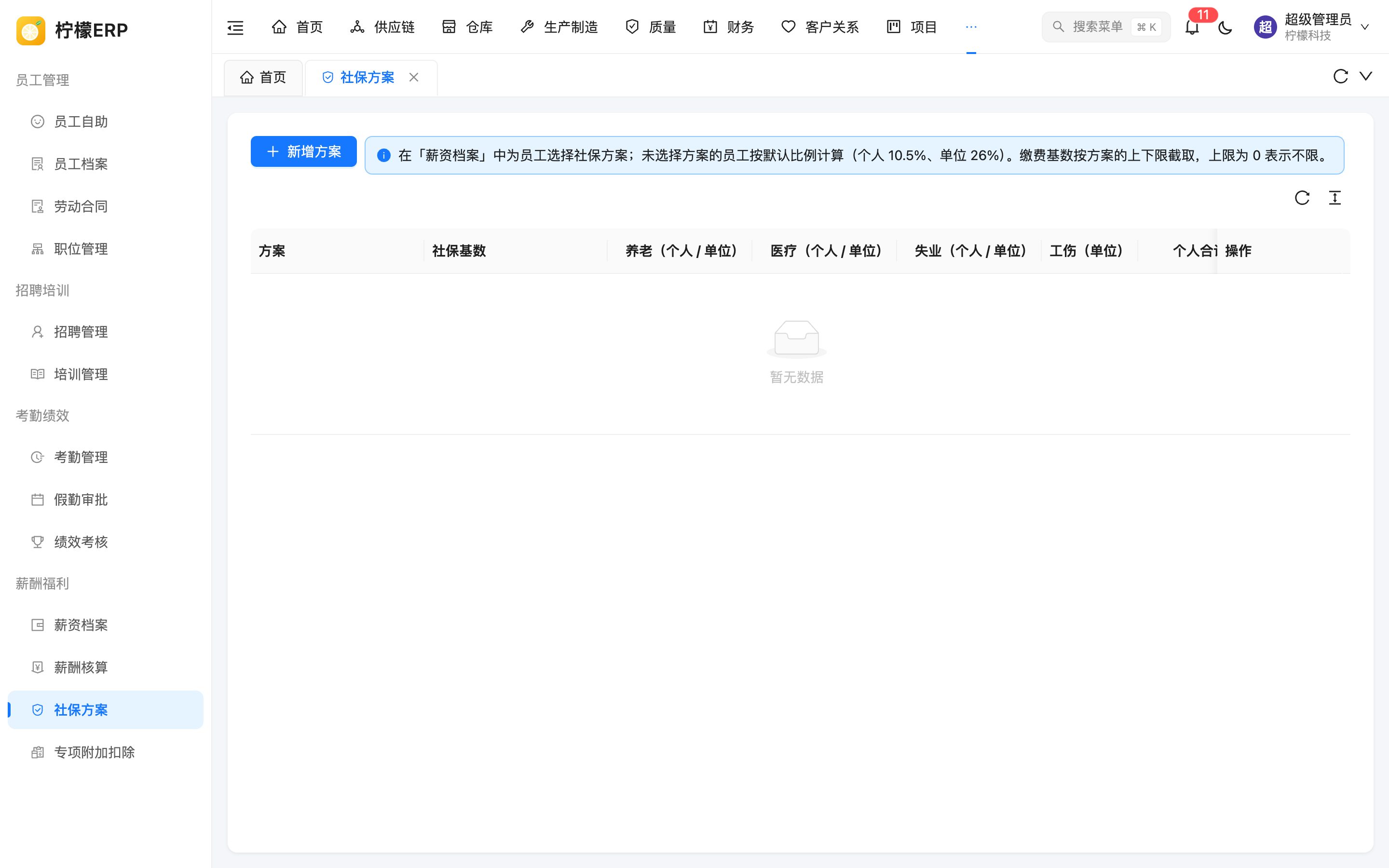Click the 养老（个人 / 单位）column header

680,251
